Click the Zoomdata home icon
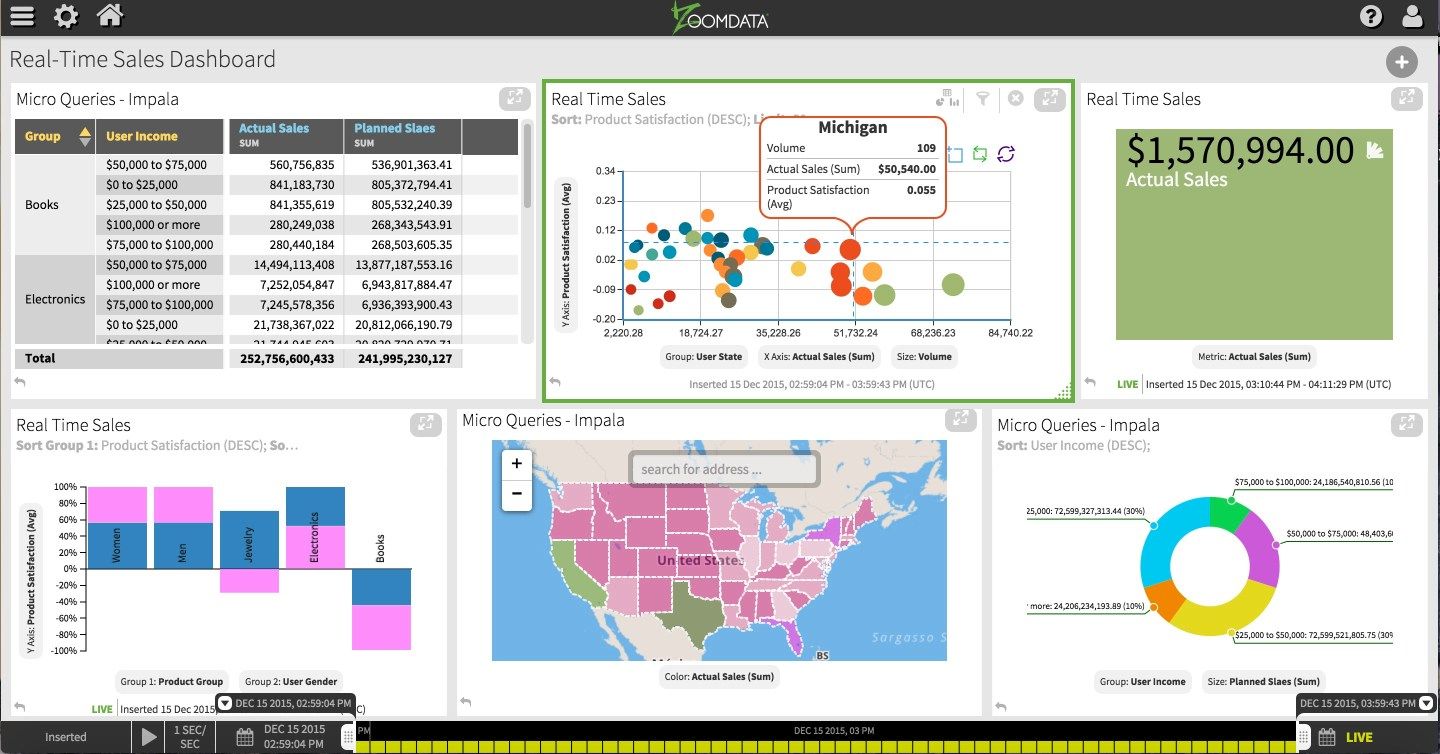Image resolution: width=1440 pixels, height=754 pixels. click(110, 16)
